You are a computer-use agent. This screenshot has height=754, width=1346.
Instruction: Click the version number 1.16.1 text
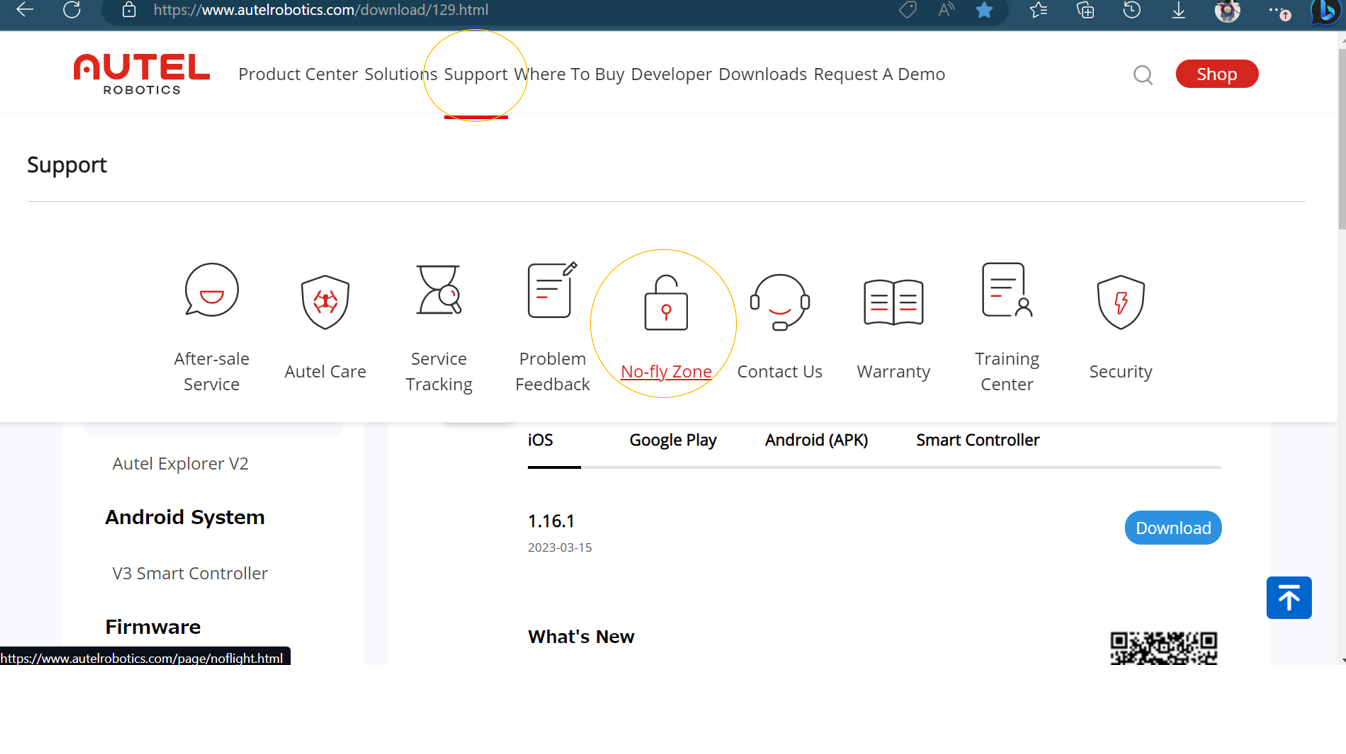pos(551,521)
